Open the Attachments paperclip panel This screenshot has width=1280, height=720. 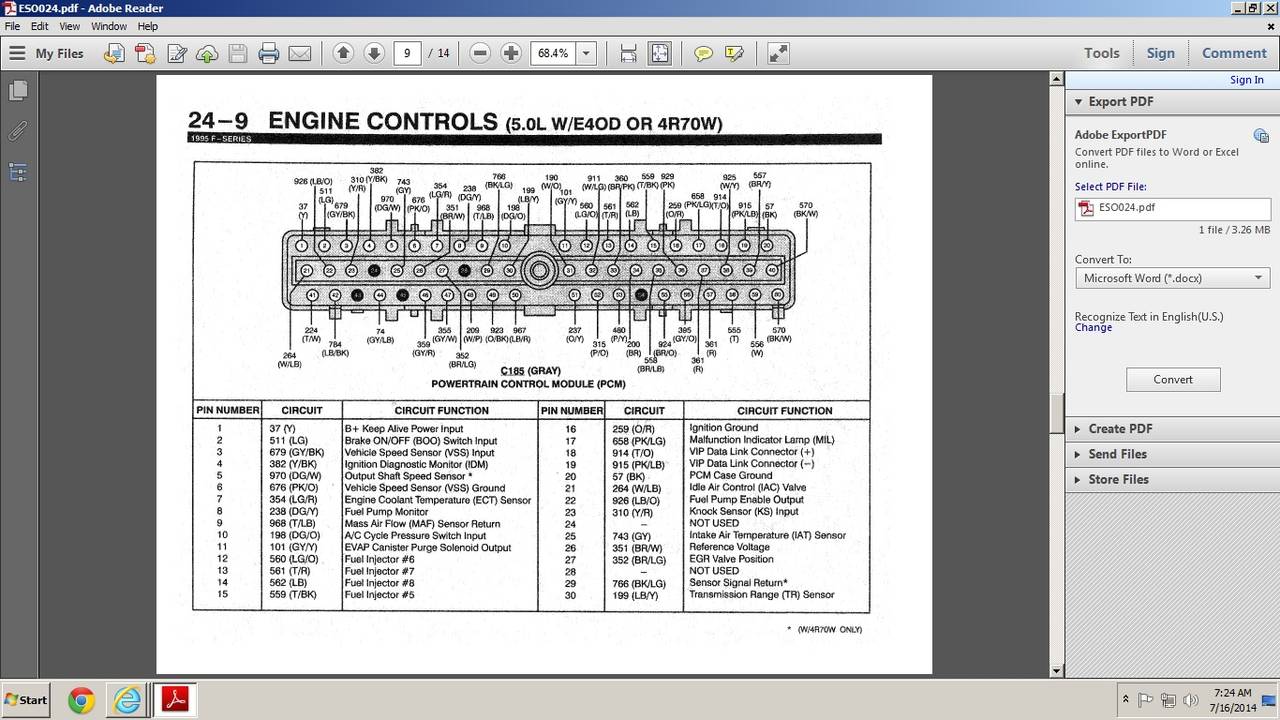(x=17, y=131)
